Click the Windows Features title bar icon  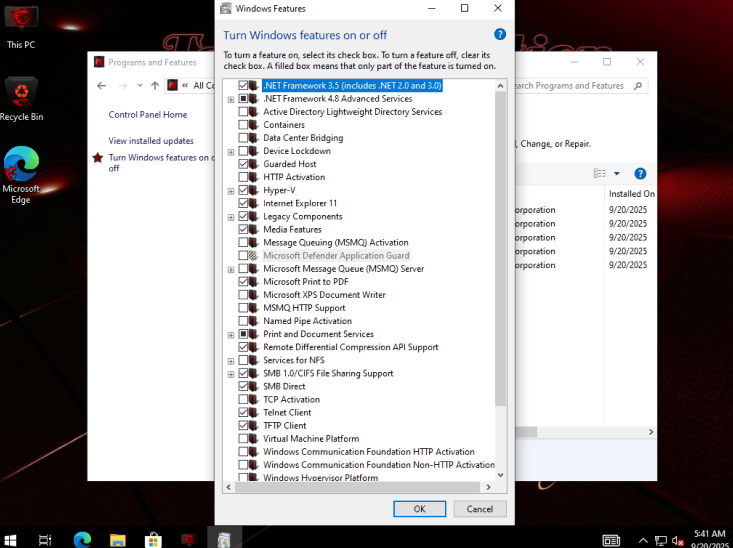[x=226, y=8]
